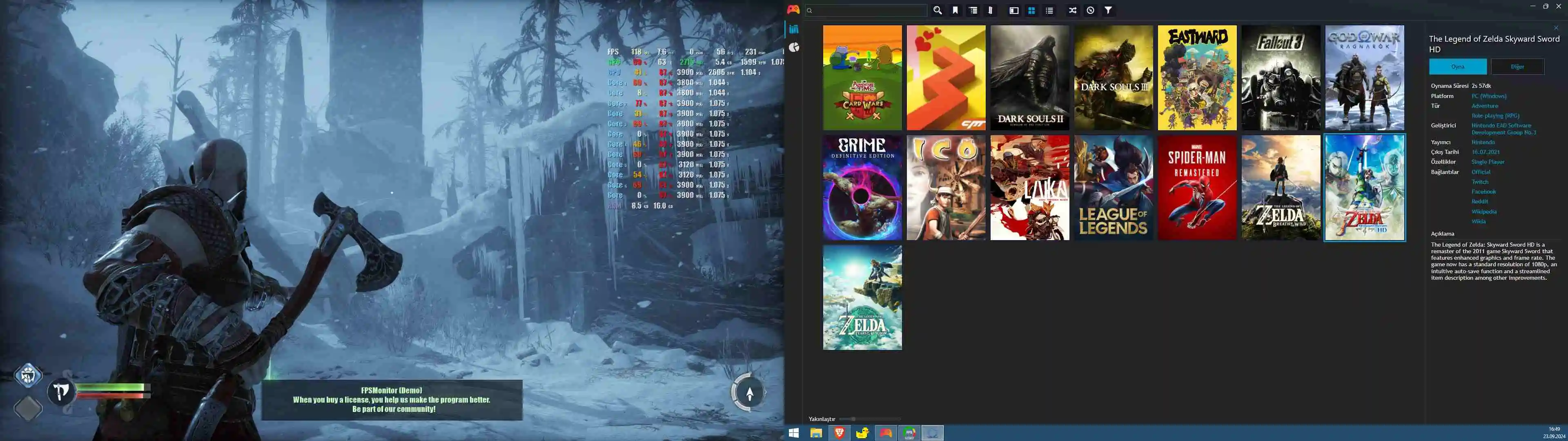The width and height of the screenshot is (1568, 441).
Task: Switch to Playnite on the taskbar
Action: (x=886, y=433)
